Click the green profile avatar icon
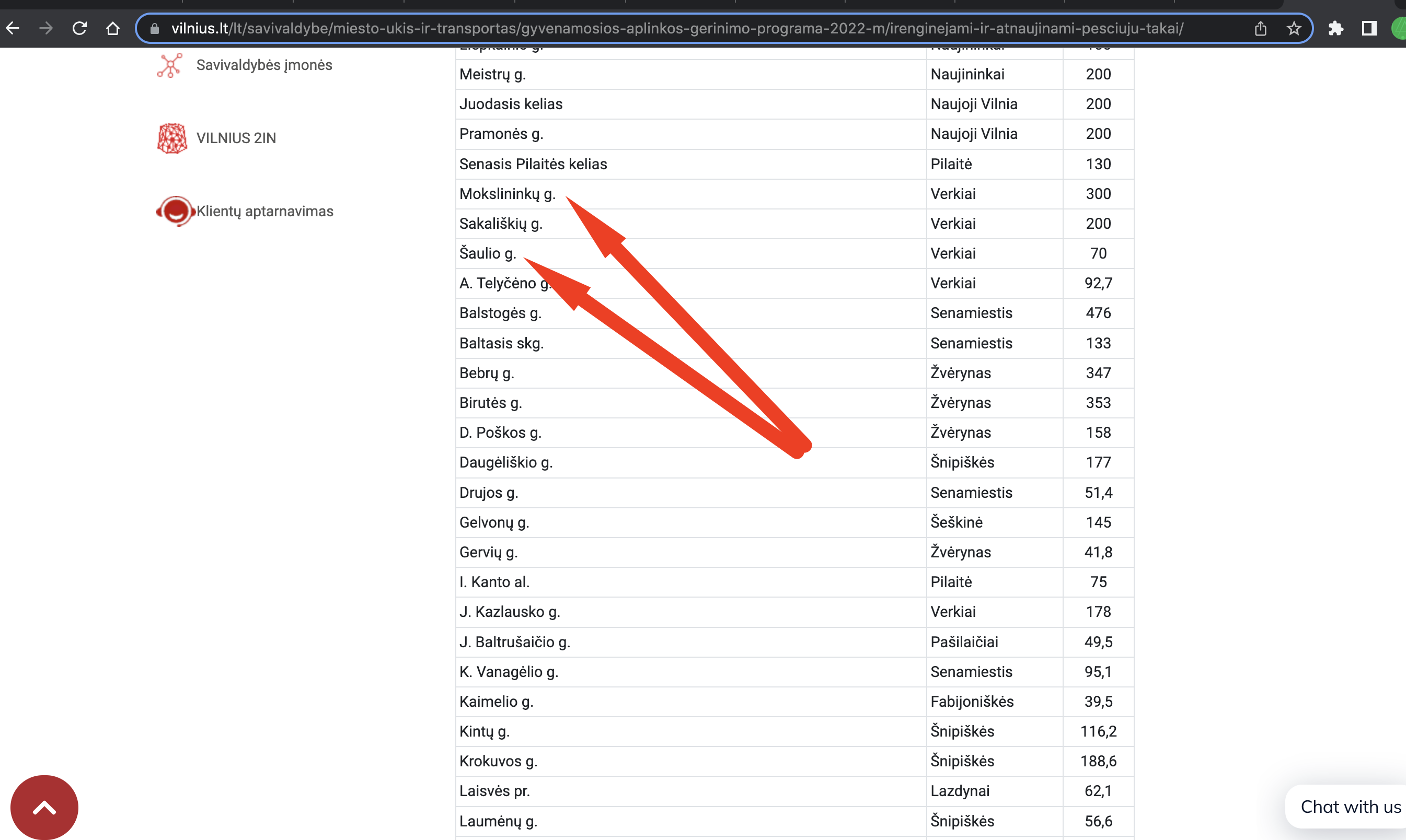 tap(1399, 28)
